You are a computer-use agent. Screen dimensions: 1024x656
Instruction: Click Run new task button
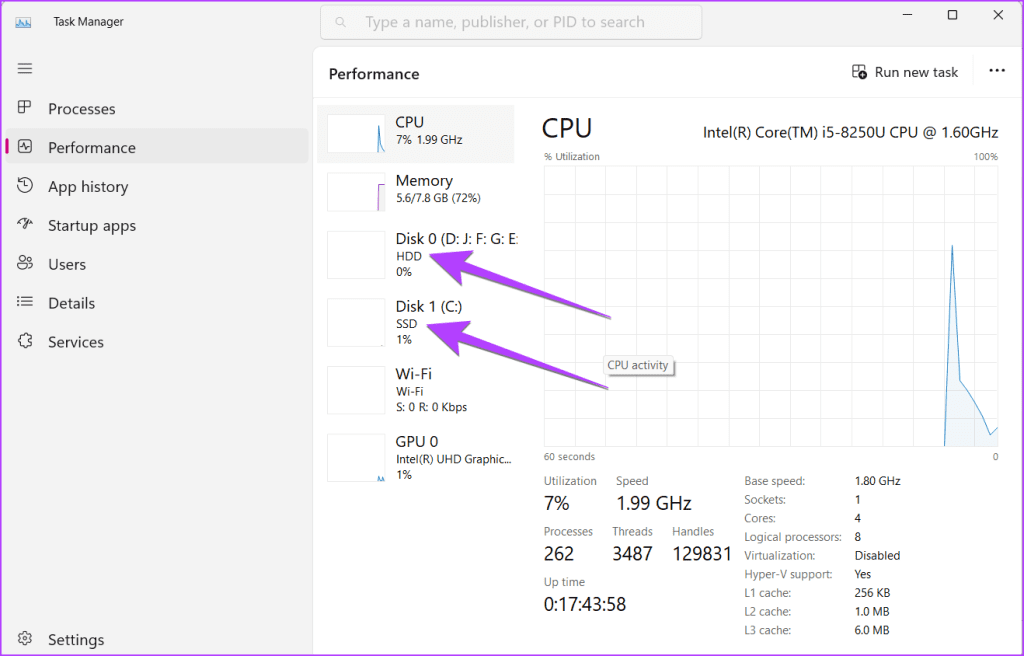(x=905, y=72)
